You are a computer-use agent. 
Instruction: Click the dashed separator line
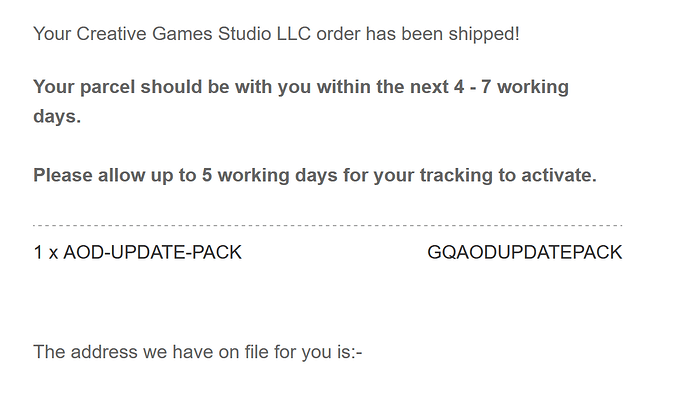click(327, 225)
